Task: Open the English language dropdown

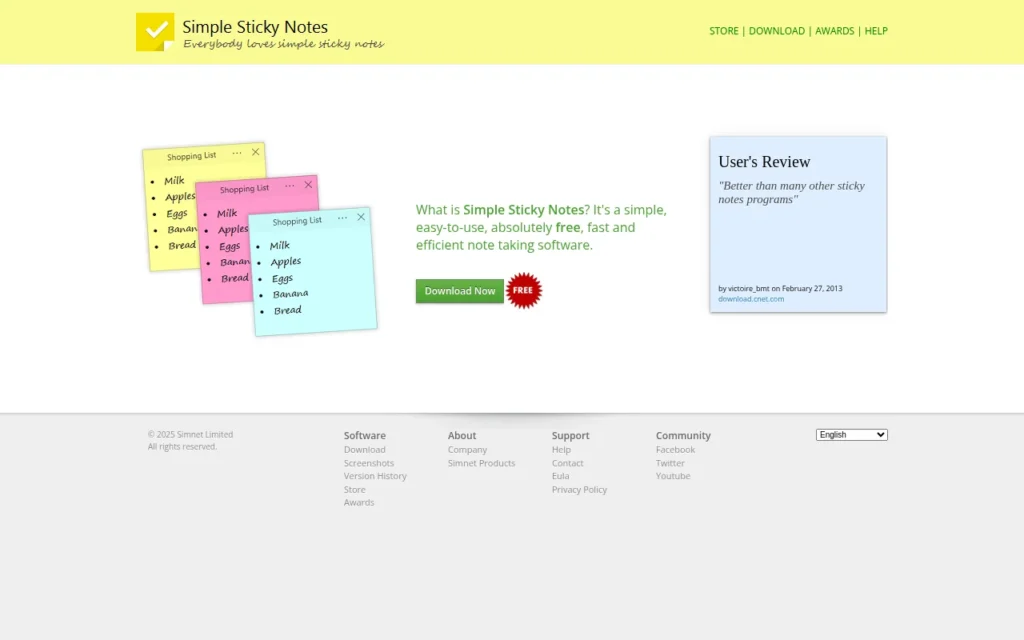Action: (x=852, y=435)
